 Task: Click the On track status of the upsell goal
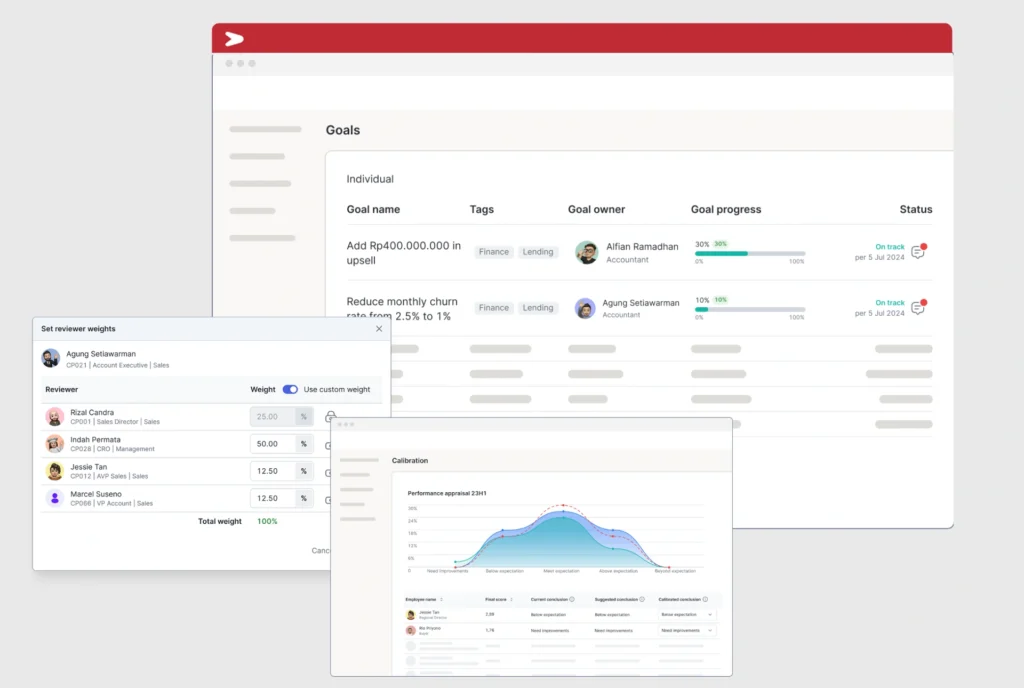coord(888,246)
